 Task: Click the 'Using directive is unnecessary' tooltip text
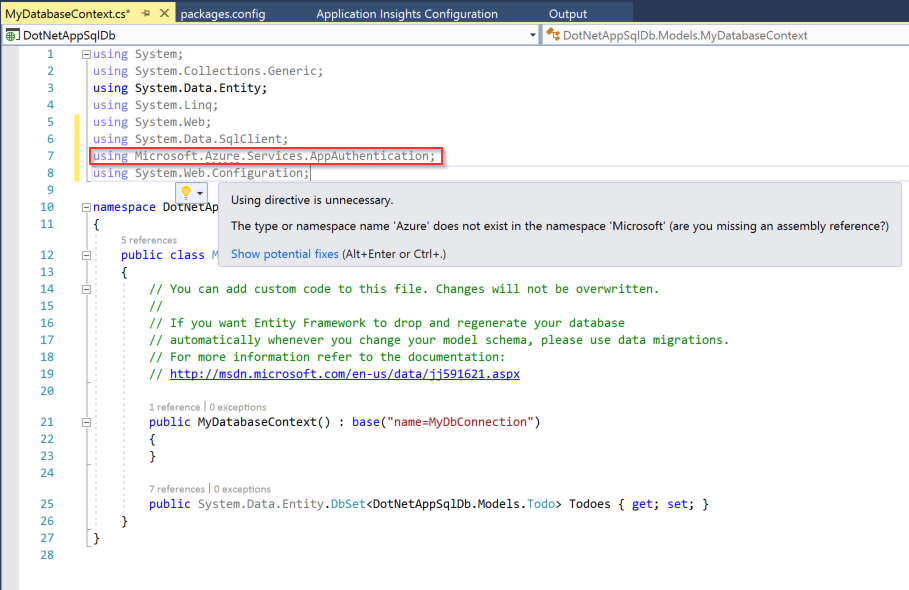pyautogui.click(x=312, y=200)
